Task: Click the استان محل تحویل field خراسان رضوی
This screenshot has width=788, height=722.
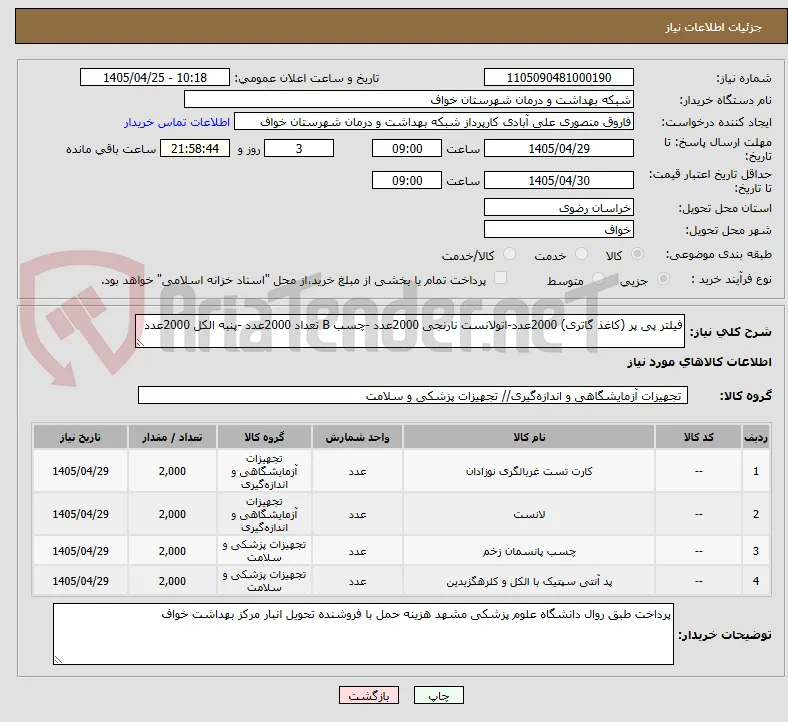Action: point(559,208)
